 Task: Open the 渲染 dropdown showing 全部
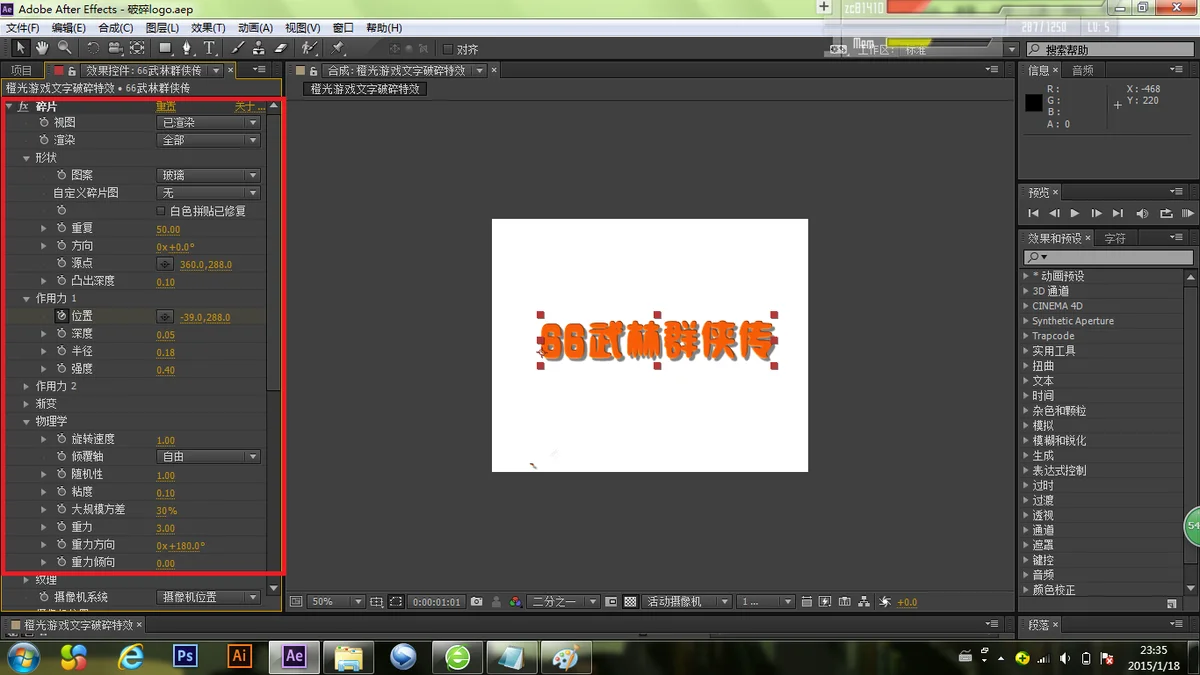[x=209, y=141]
